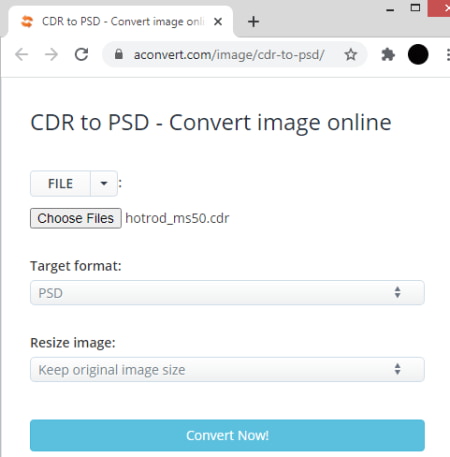450x457 pixels.
Task: Open the Target format PSD dropdown
Action: pyautogui.click(x=227, y=293)
